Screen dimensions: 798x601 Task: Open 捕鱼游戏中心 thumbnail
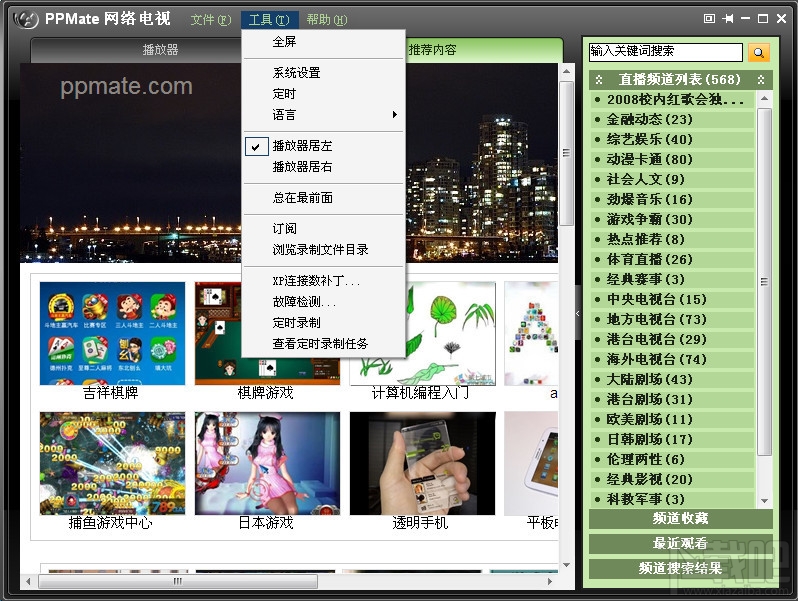(x=112, y=464)
